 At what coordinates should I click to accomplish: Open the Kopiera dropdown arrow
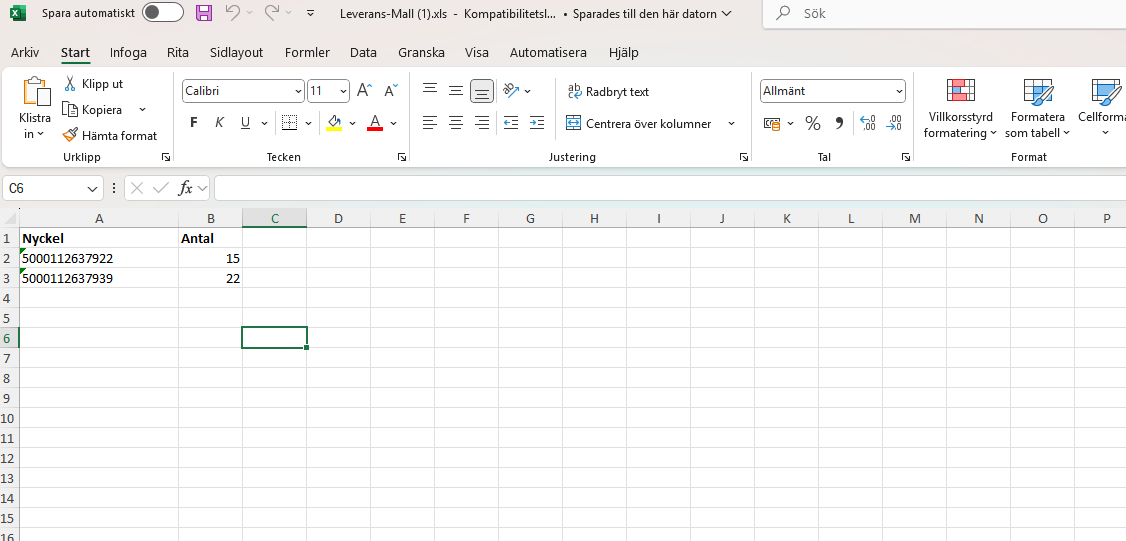pyautogui.click(x=142, y=110)
